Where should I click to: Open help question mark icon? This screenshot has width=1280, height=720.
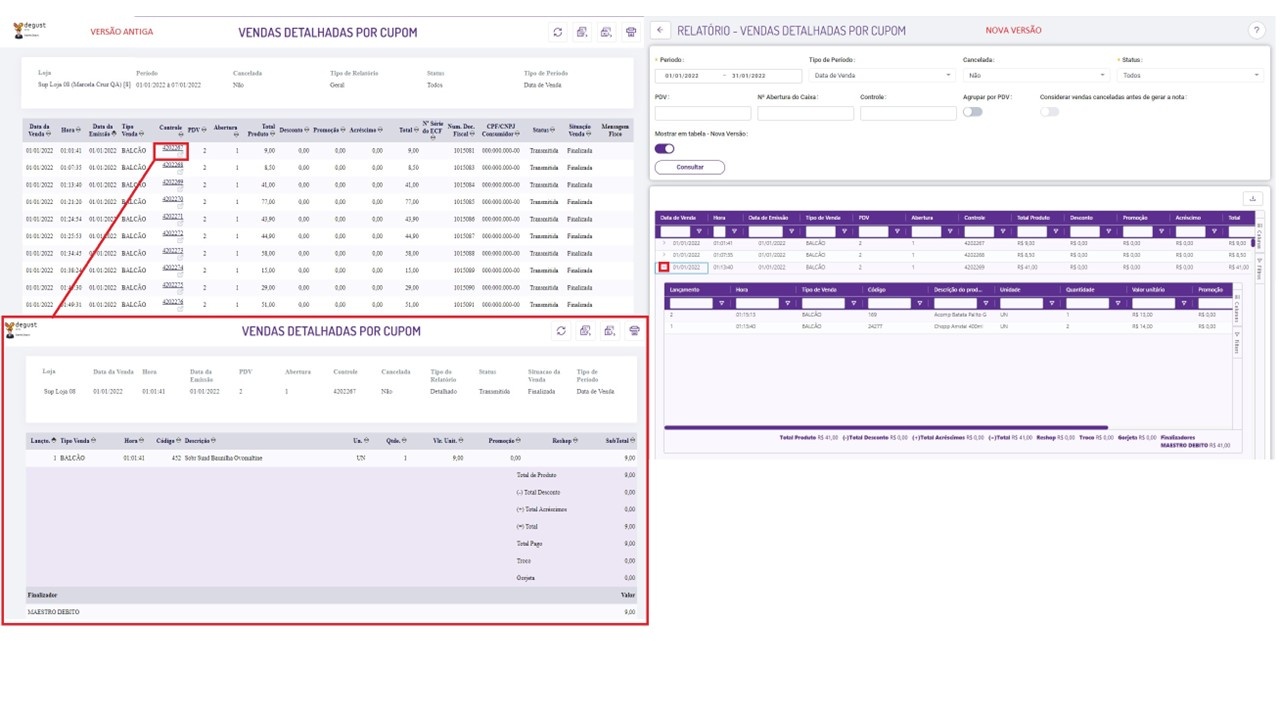(1257, 30)
